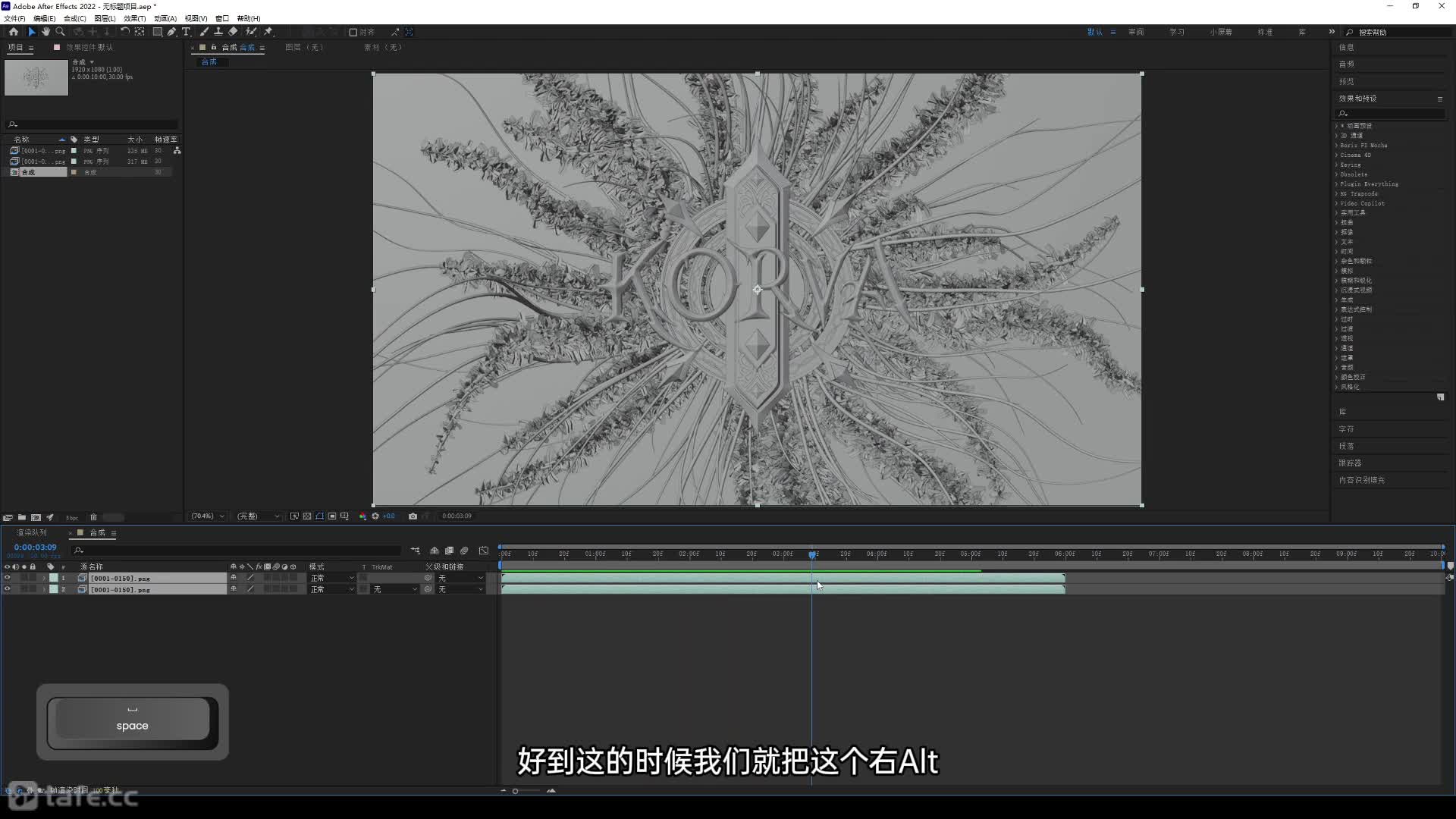Screen dimensions: 1456x819
Task: Toggle the transparency grid button below viewer
Action: (x=307, y=516)
